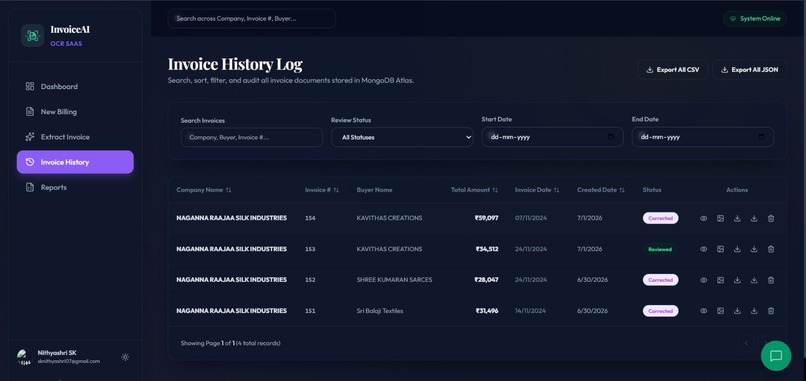Viewport: 806px width, 381px height.
Task: View details of invoice 151 (eye icon)
Action: coord(703,311)
